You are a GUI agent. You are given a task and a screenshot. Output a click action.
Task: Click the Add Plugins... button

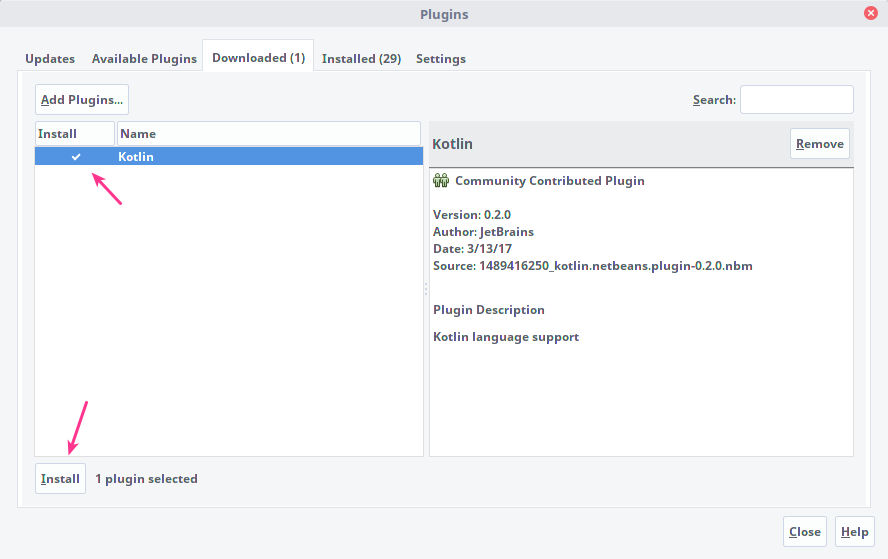pyautogui.click(x=82, y=100)
